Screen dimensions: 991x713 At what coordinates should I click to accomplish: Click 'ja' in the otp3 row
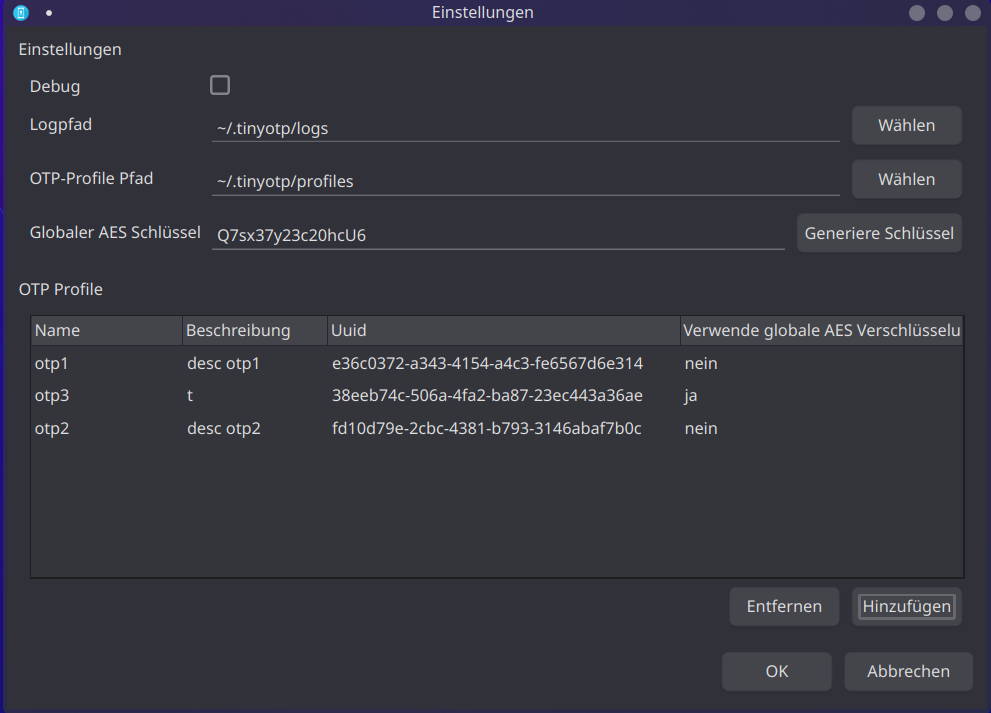[691, 396]
